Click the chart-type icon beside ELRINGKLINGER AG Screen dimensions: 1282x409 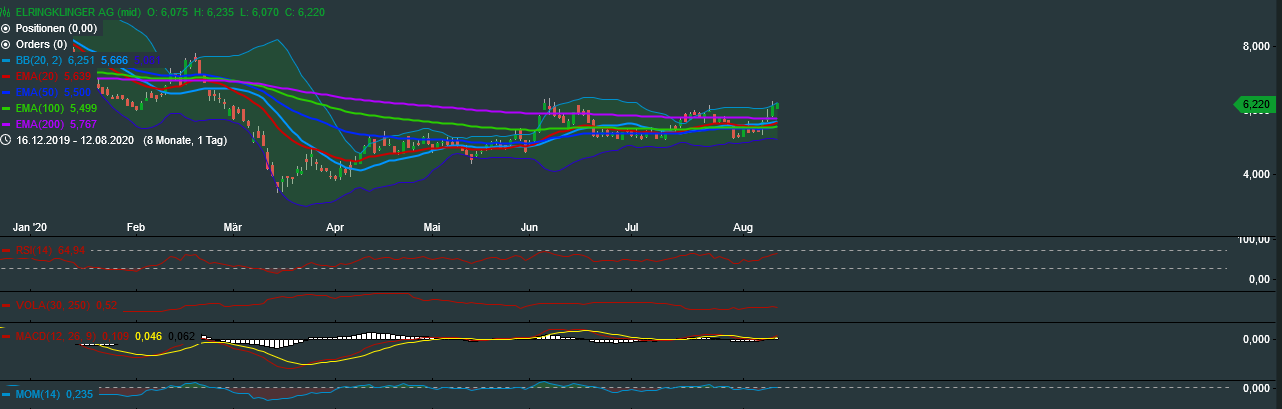click(x=5, y=13)
